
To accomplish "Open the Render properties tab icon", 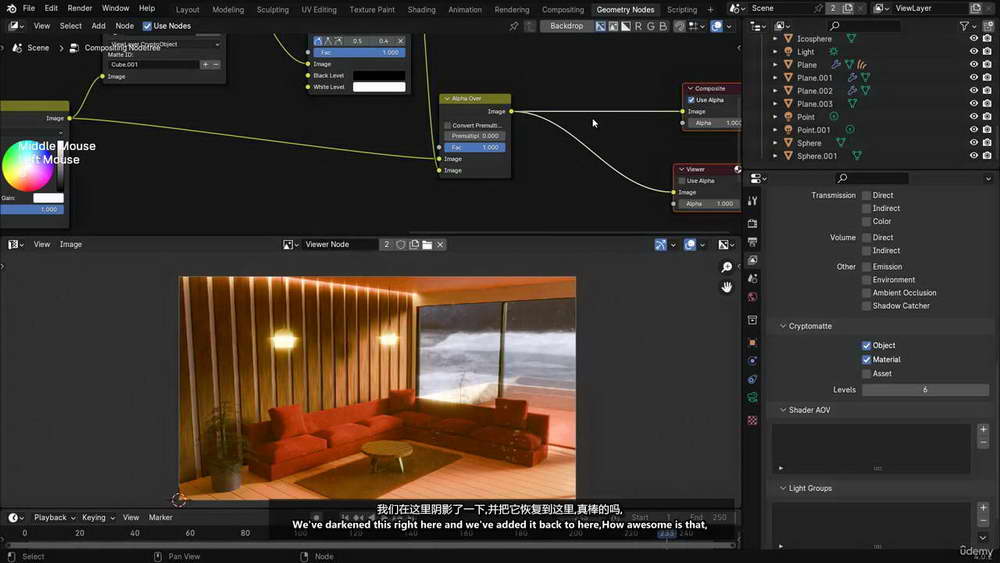I will (x=753, y=224).
